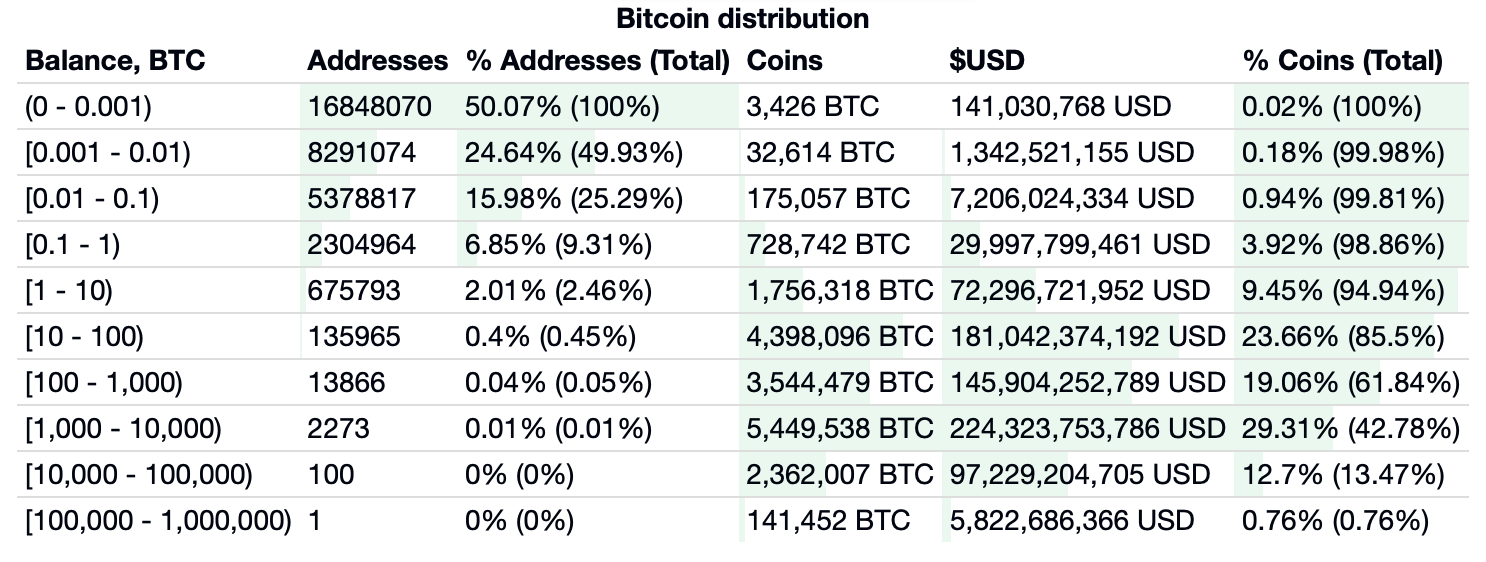Click the "Coins" column header
Viewport: 1486px width, 562px height.
click(784, 61)
